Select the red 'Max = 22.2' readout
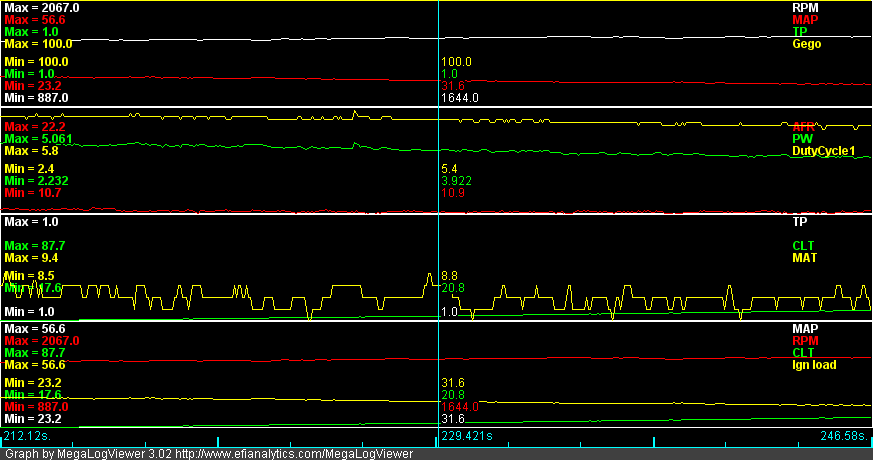The width and height of the screenshot is (873, 460). coord(35,127)
